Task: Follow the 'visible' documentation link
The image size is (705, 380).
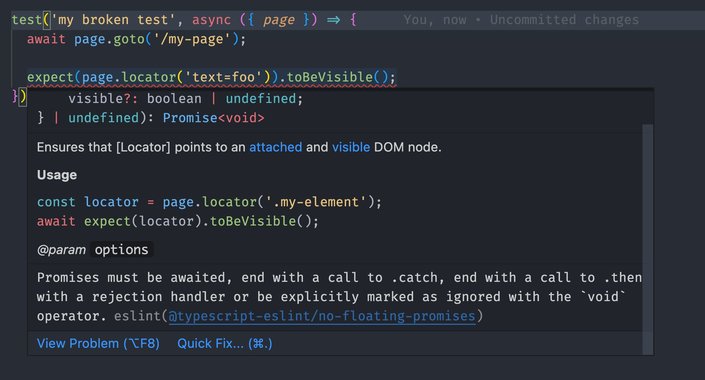Action: 351,147
